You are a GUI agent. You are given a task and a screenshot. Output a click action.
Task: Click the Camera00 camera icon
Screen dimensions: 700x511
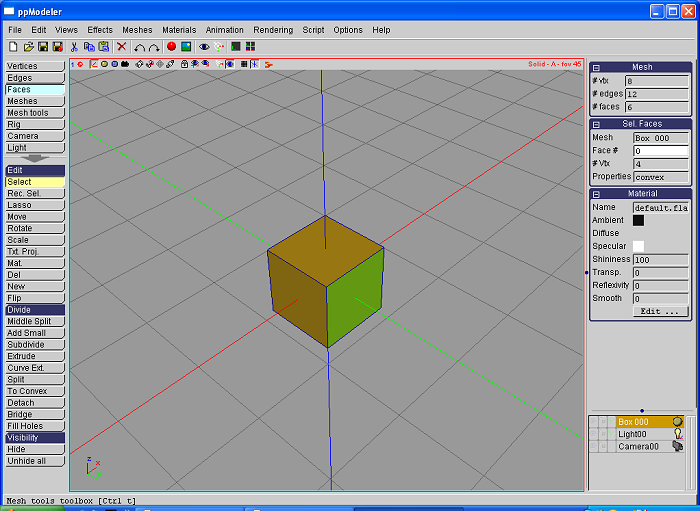click(x=678, y=446)
